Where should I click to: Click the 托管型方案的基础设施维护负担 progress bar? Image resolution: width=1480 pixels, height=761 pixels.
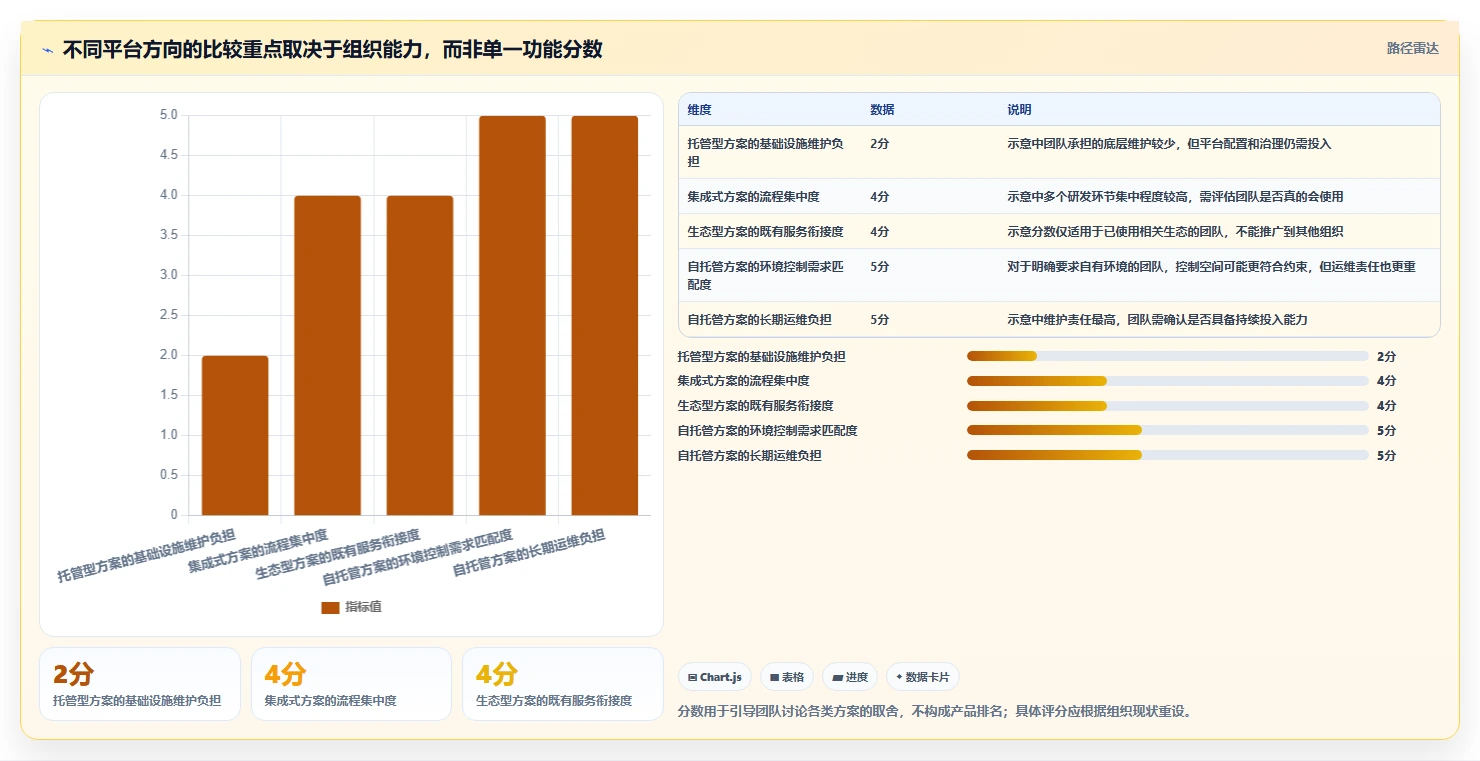1168,356
